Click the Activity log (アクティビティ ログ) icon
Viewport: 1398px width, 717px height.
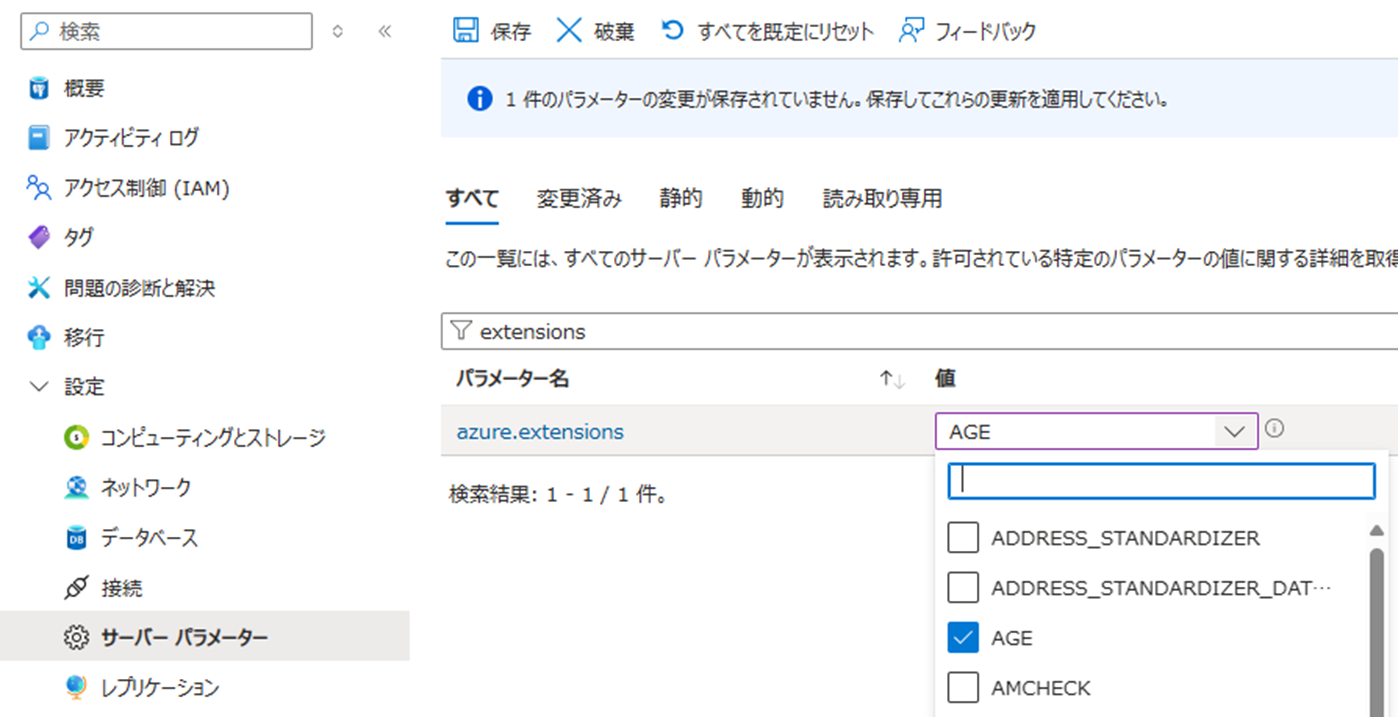(39, 137)
